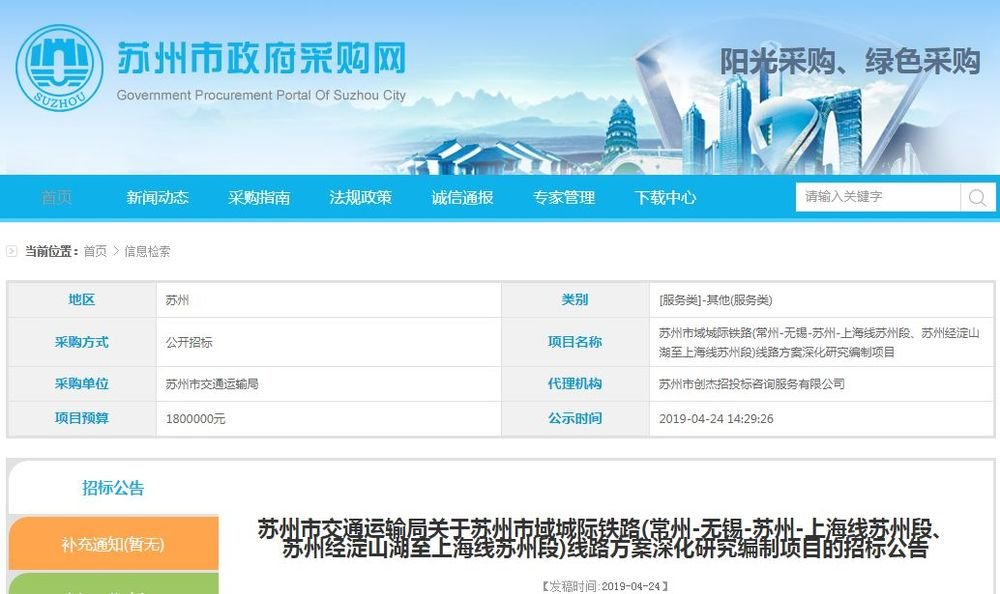Click the 信息检索 breadcrumb link

[x=147, y=251]
